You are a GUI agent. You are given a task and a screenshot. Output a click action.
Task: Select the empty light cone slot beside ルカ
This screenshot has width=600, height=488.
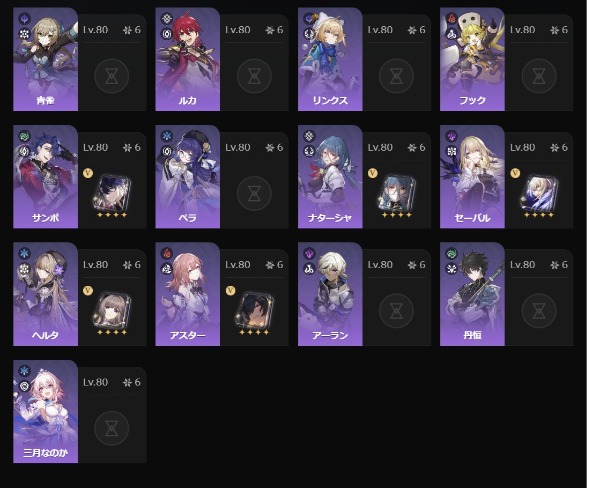(x=254, y=76)
